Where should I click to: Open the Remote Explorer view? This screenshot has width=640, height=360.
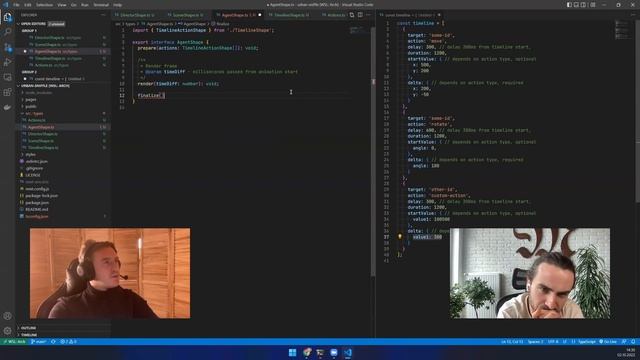click(x=7, y=77)
